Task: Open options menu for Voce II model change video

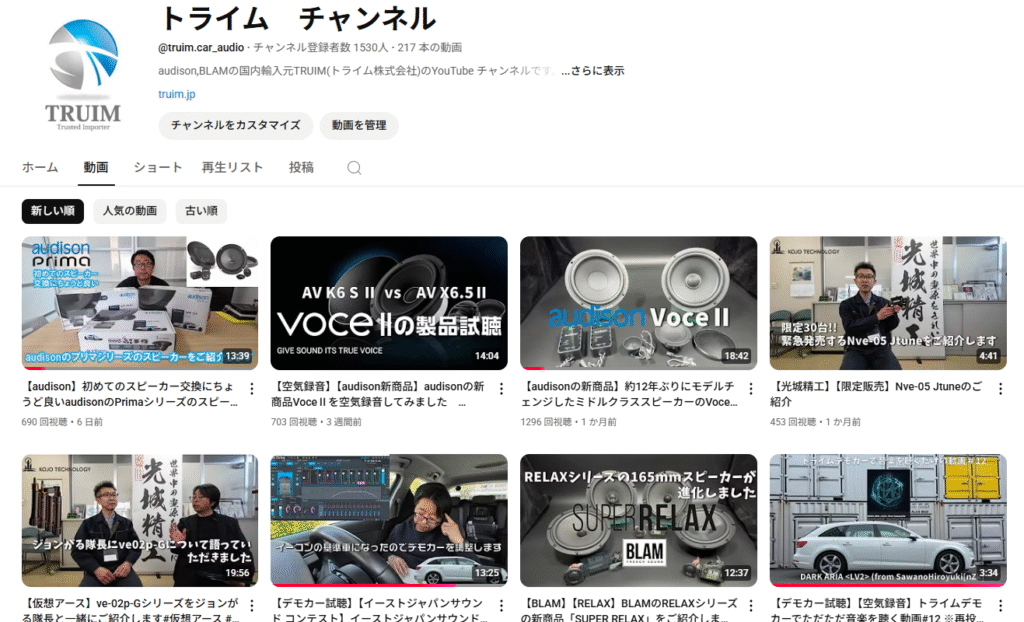Action: click(x=750, y=389)
